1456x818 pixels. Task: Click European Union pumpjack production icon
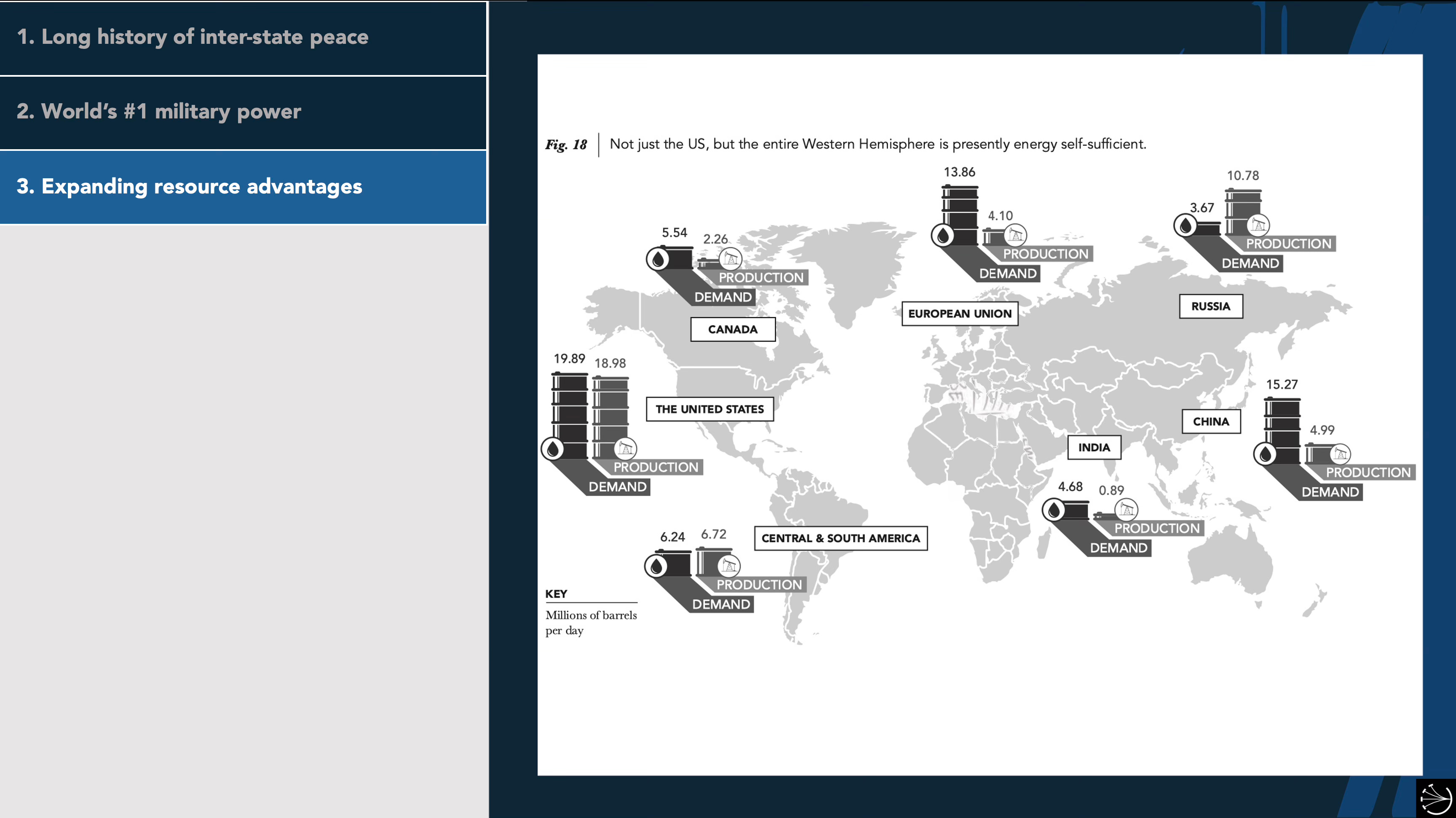click(x=1016, y=235)
